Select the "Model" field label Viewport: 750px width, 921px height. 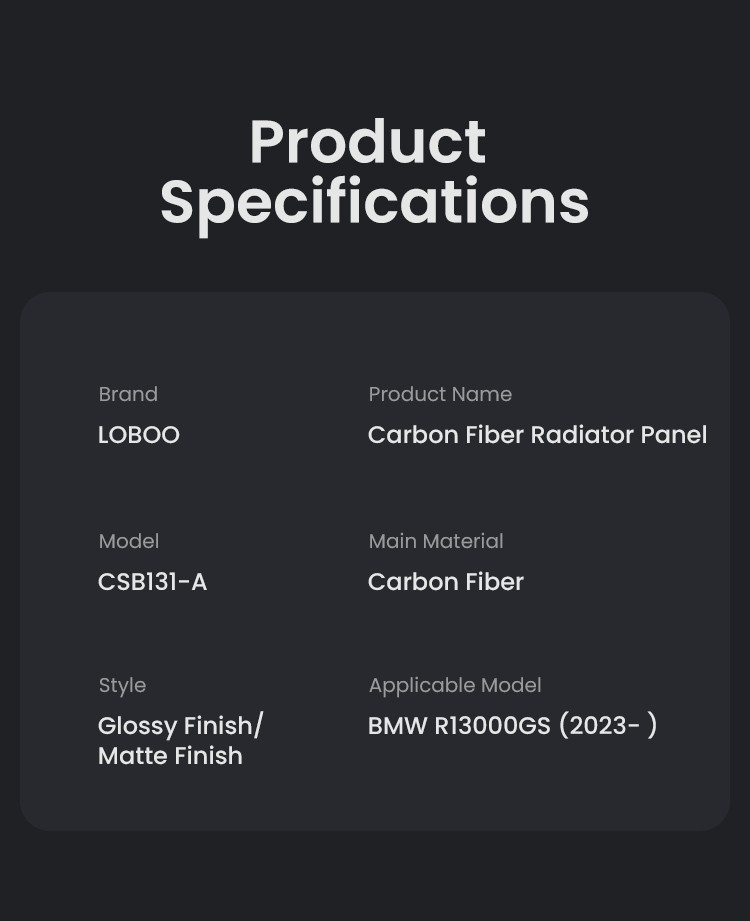point(129,541)
